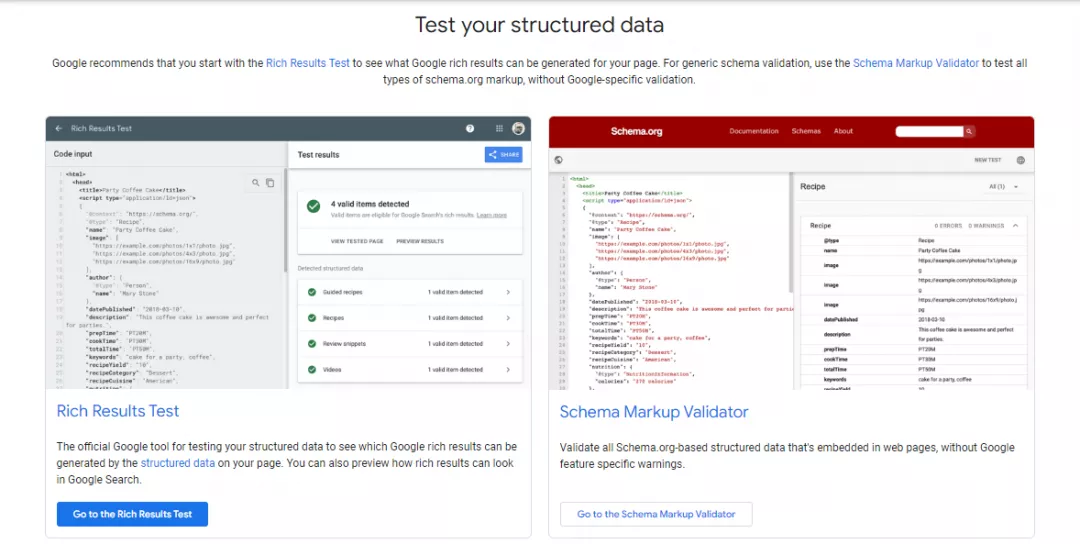
Task: Click the 0 WARNINGS label
Action: point(986,226)
